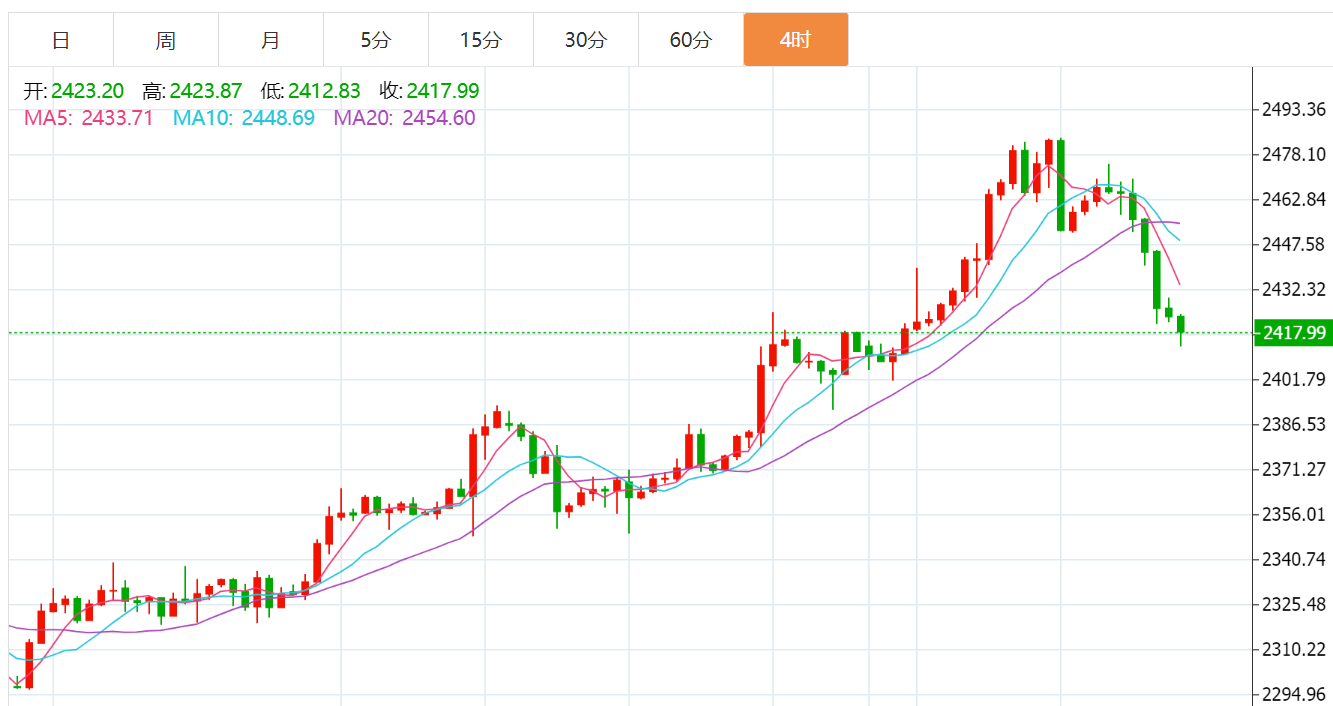Image resolution: width=1333 pixels, height=706 pixels.
Task: Click the 2371.27 price axis label
Action: [x=1293, y=469]
